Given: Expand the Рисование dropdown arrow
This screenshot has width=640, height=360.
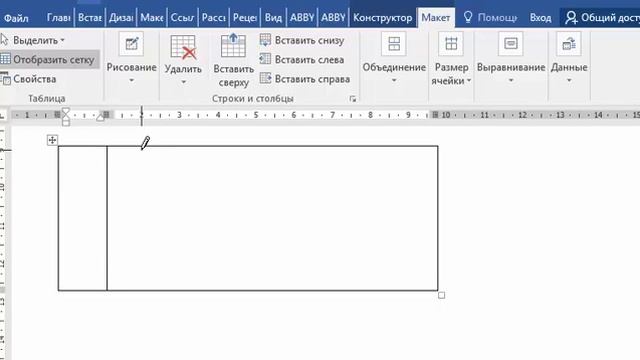Looking at the screenshot, I should point(131,80).
